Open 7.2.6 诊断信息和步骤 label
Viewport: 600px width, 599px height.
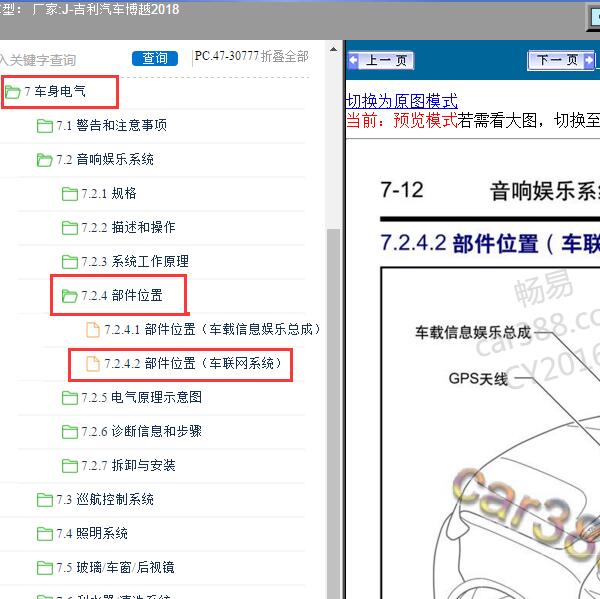(142, 431)
